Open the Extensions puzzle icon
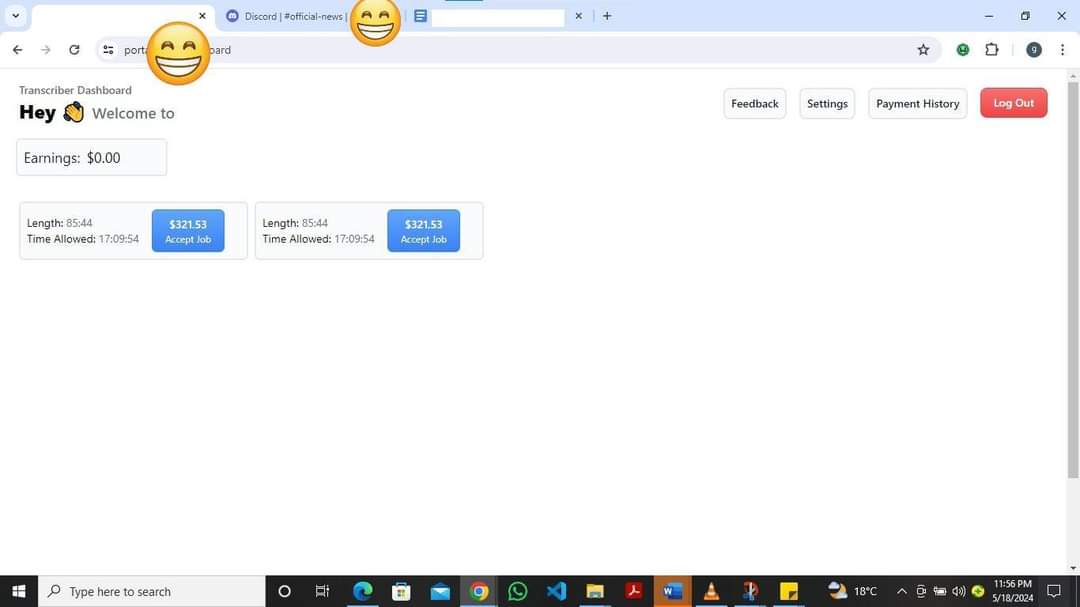Screen dimensions: 1080x607 [x=992, y=50]
